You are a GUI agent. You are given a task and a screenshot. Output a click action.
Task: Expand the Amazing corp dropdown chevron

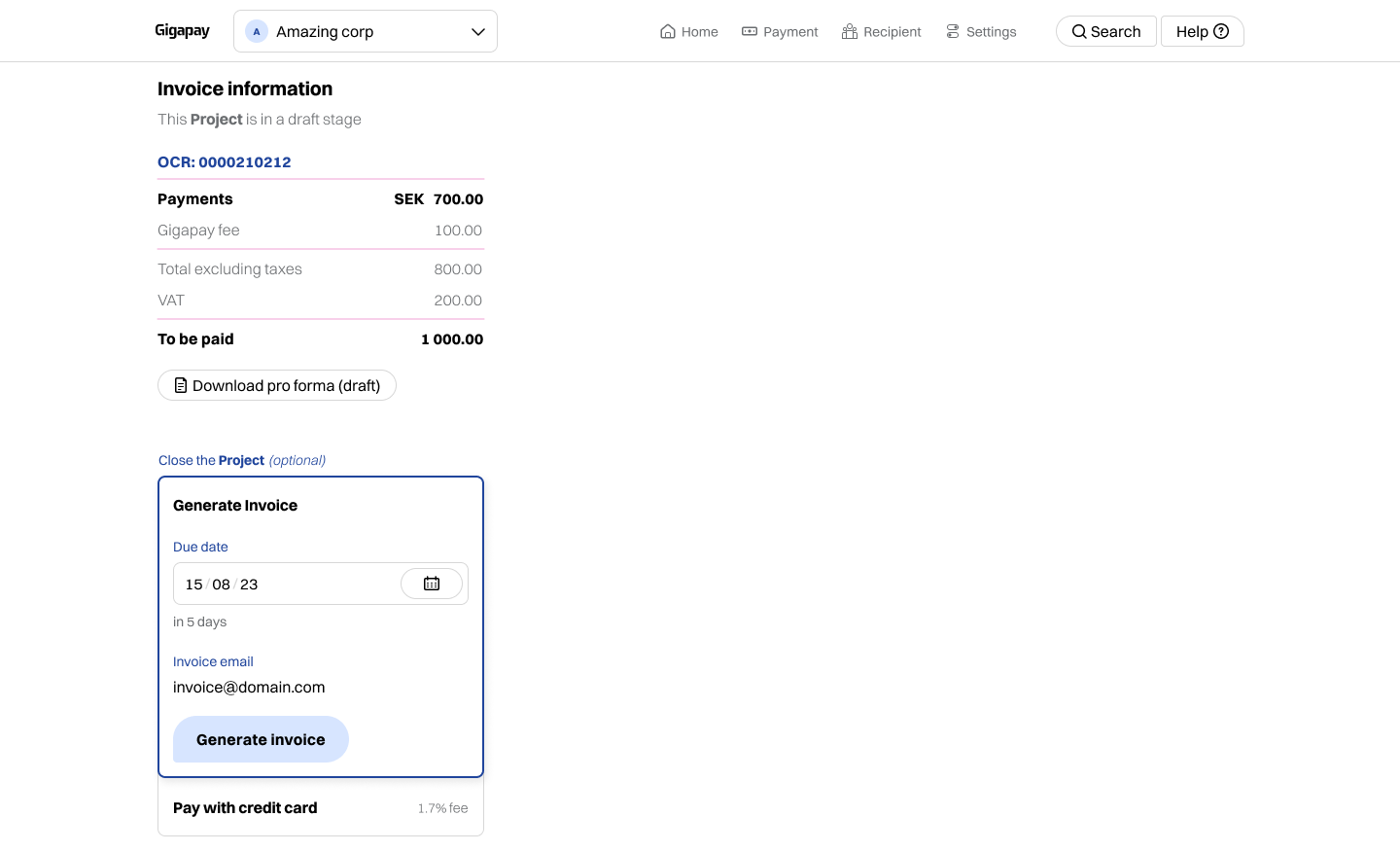coord(478,31)
